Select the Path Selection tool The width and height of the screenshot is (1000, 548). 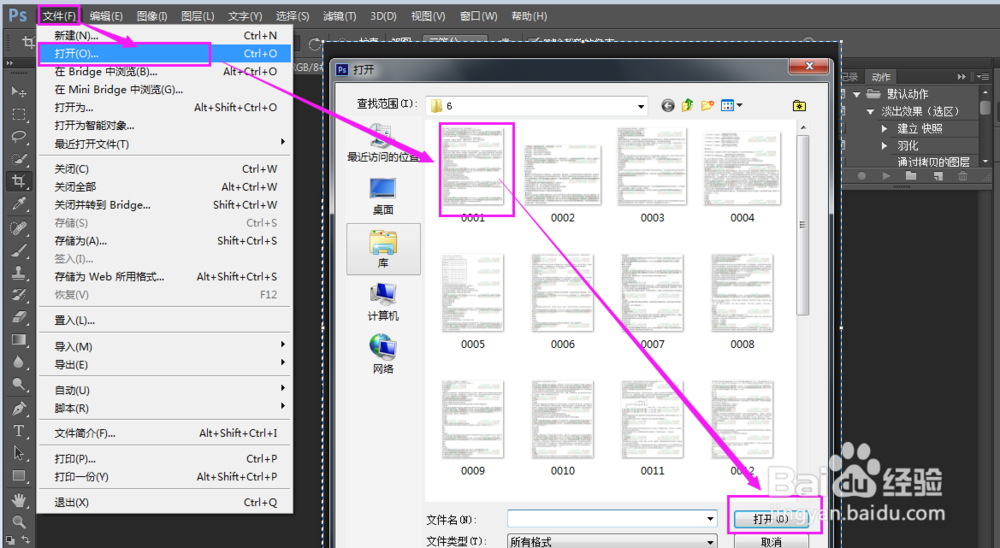pyautogui.click(x=18, y=453)
